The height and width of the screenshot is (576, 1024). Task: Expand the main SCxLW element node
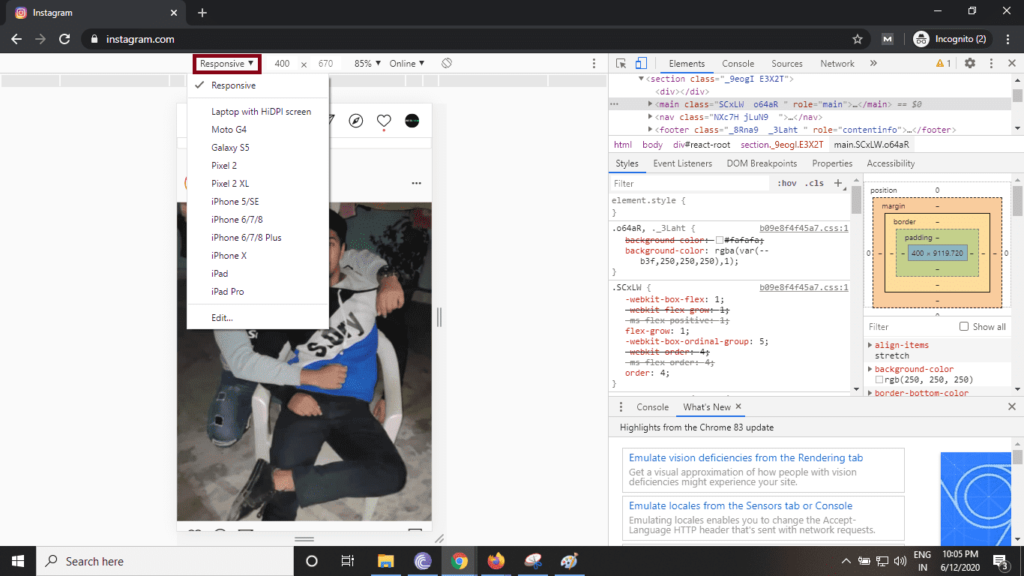[x=650, y=104]
